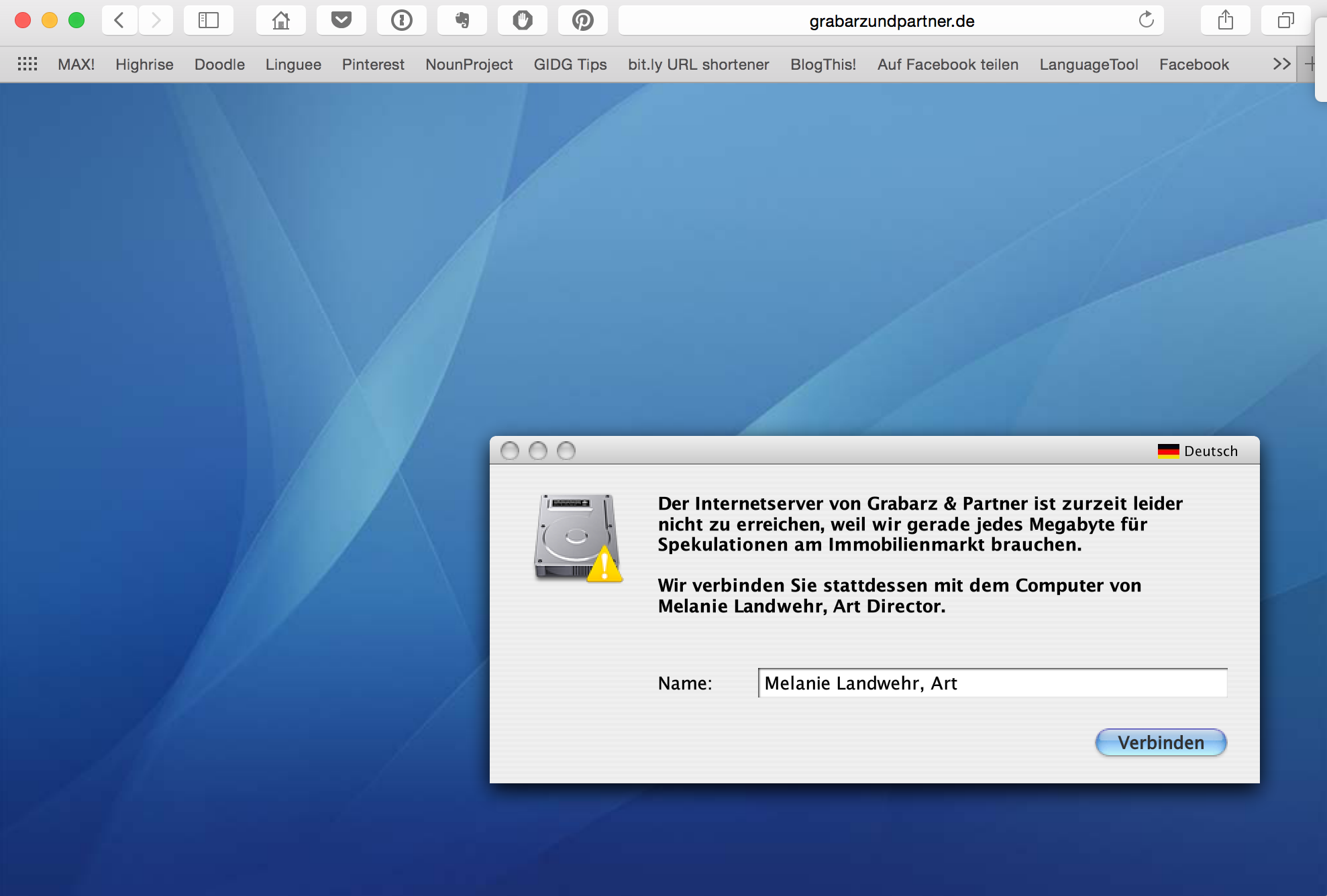Expand the hidden bookmarks overflow chevron
Viewport: 1327px width, 896px height.
tap(1281, 64)
